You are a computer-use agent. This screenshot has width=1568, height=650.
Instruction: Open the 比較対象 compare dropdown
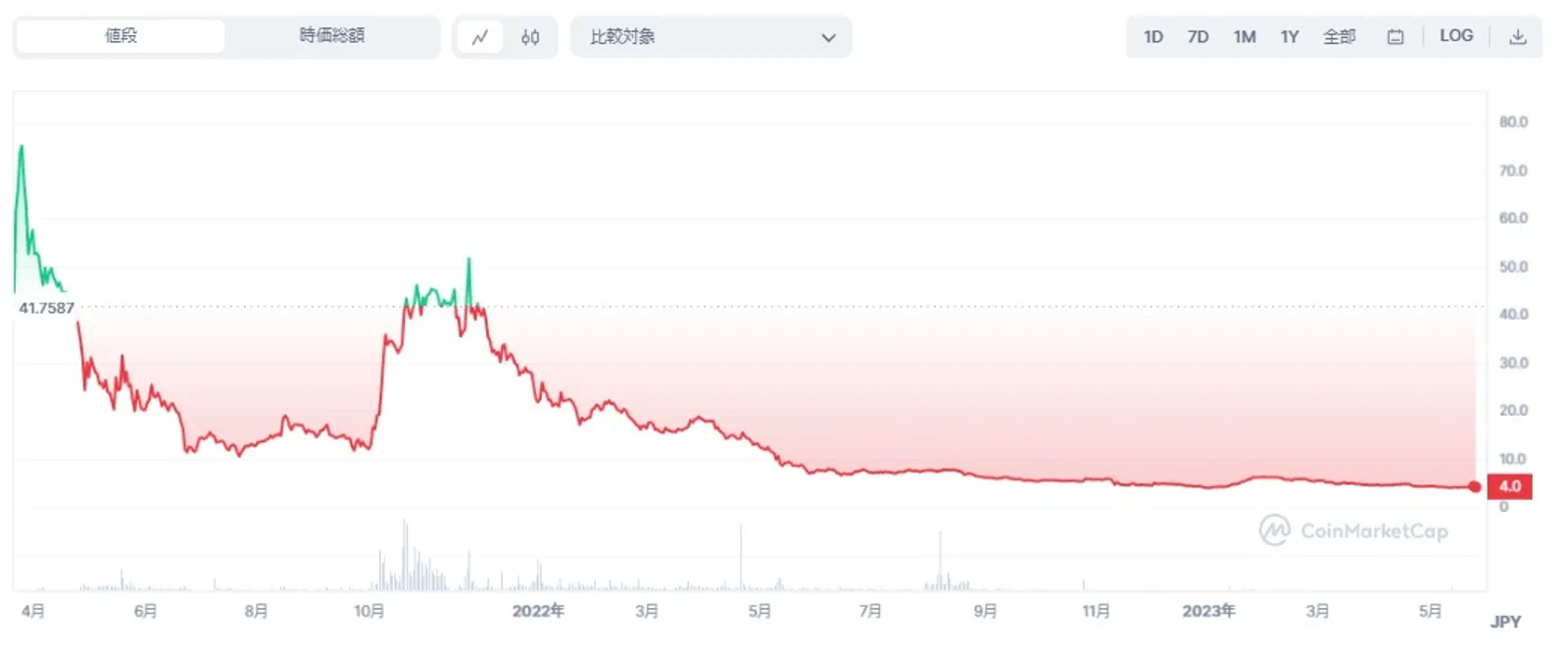pyautogui.click(x=711, y=37)
